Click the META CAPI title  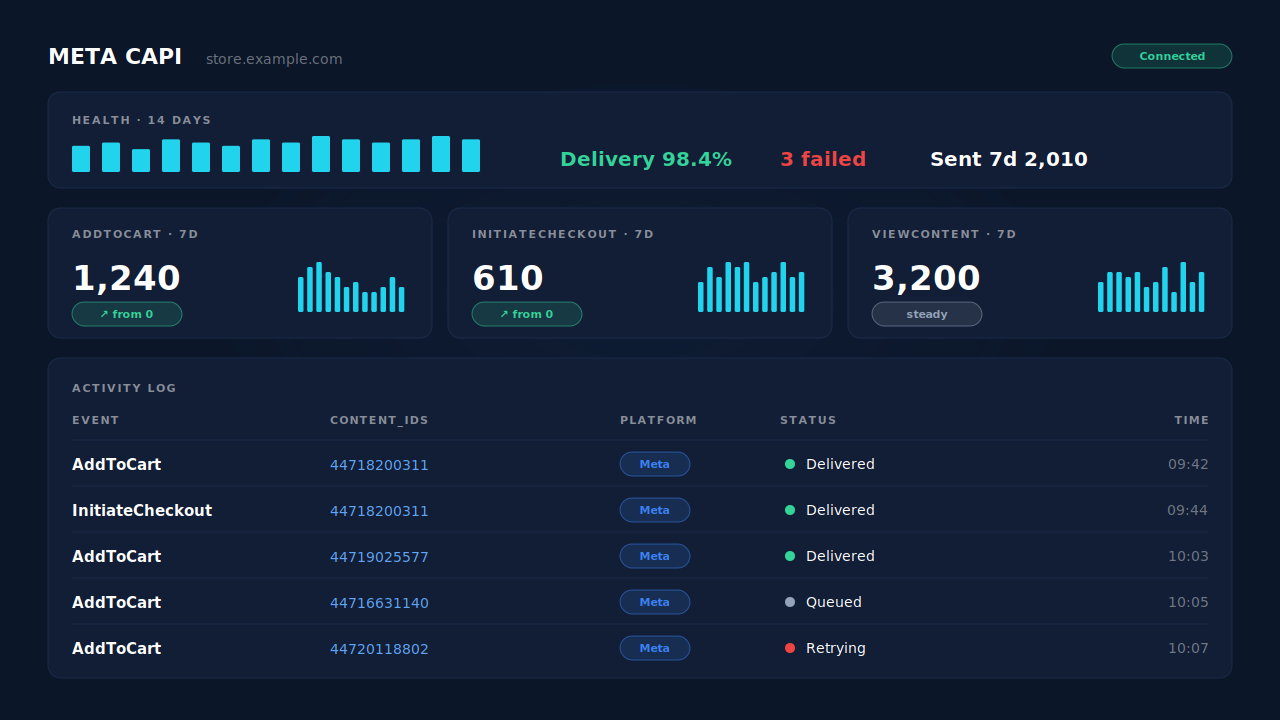[x=115, y=57]
